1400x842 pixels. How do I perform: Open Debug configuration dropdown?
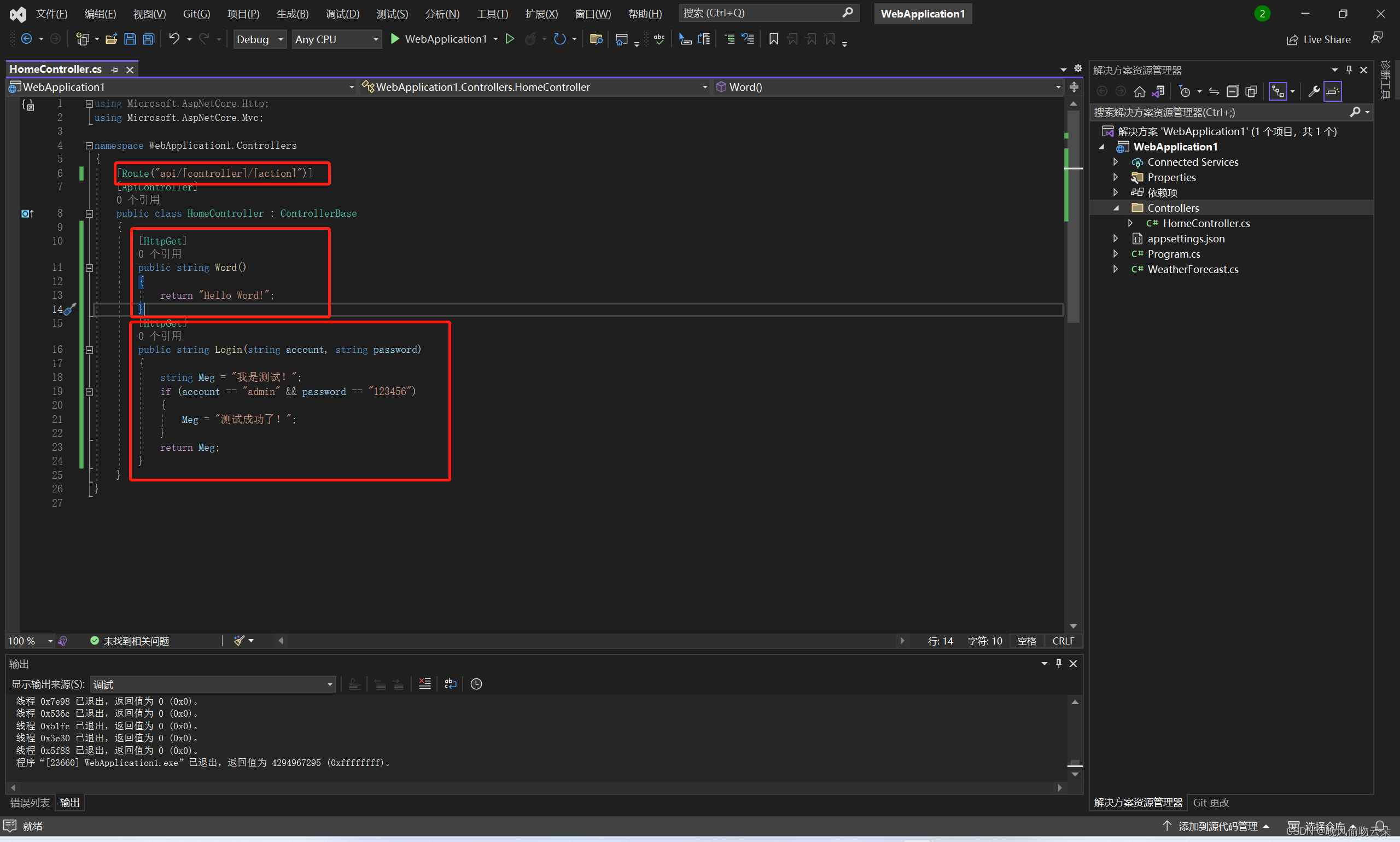coord(260,39)
